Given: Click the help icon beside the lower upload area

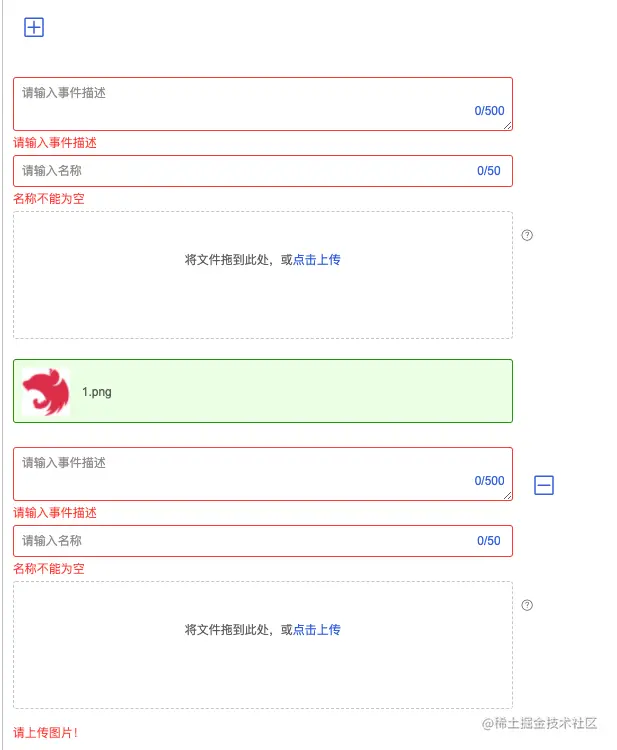Looking at the screenshot, I should point(527,605).
